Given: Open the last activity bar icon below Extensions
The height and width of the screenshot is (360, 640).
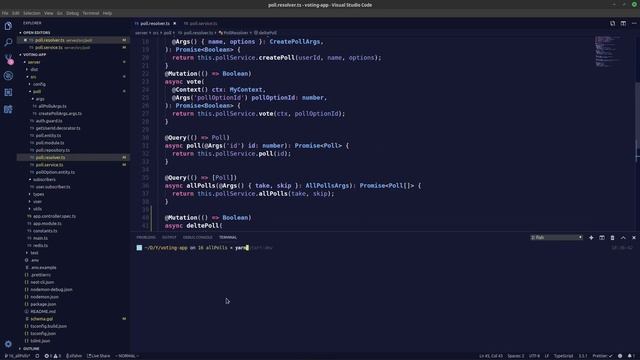Looking at the screenshot, I should (x=8, y=109).
